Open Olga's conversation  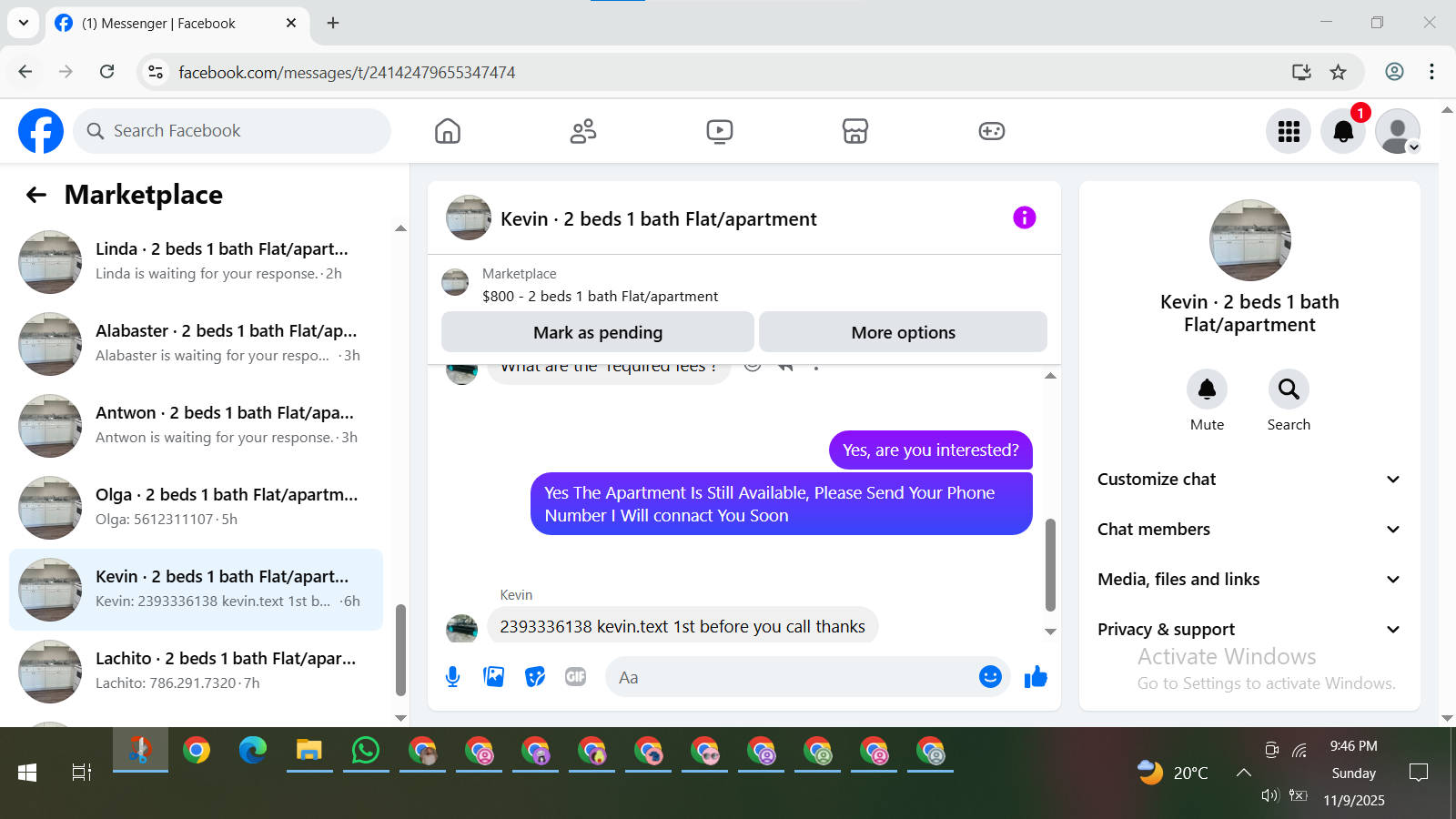(x=196, y=508)
